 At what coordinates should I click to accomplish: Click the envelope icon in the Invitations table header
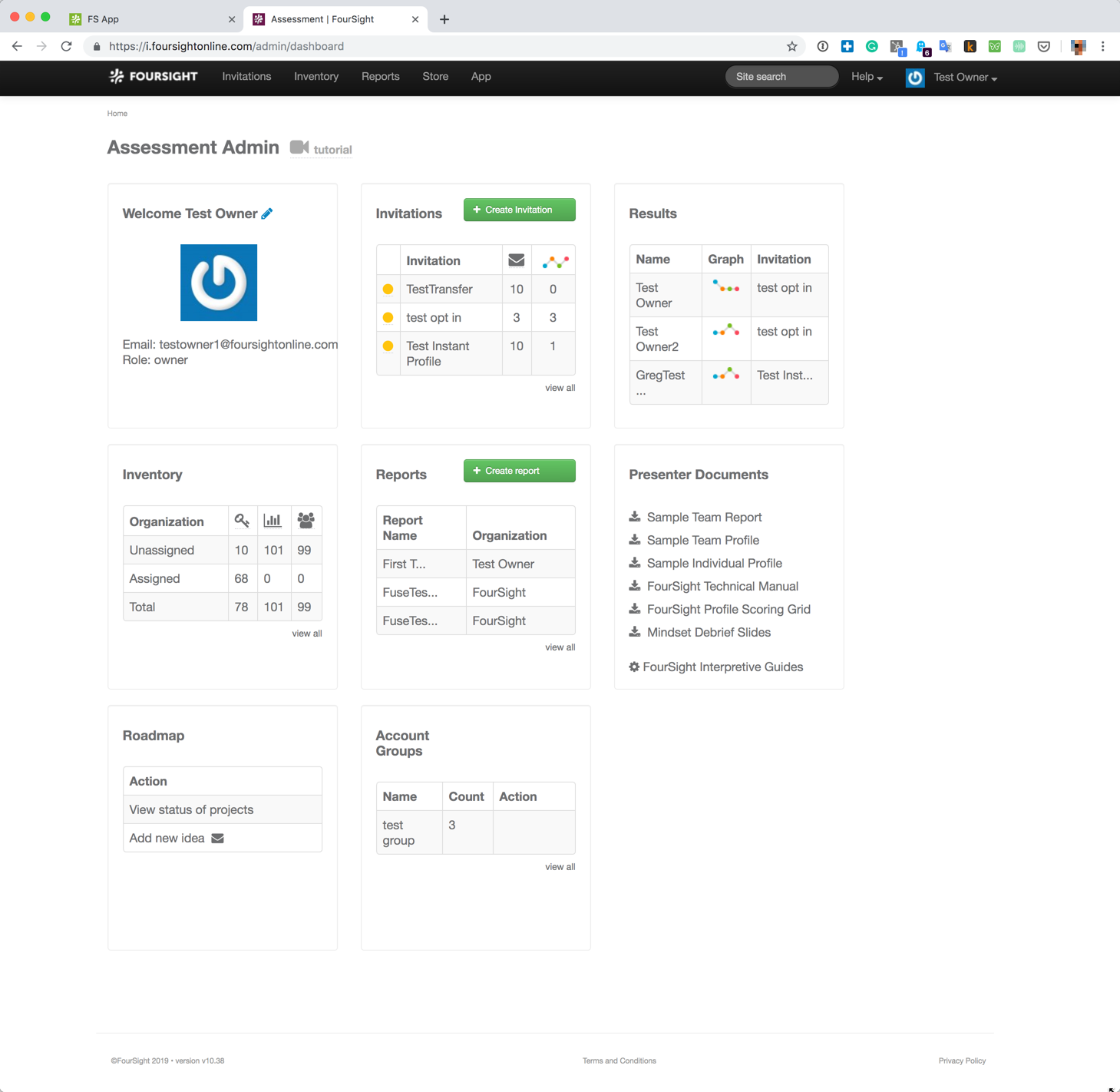[516, 260]
